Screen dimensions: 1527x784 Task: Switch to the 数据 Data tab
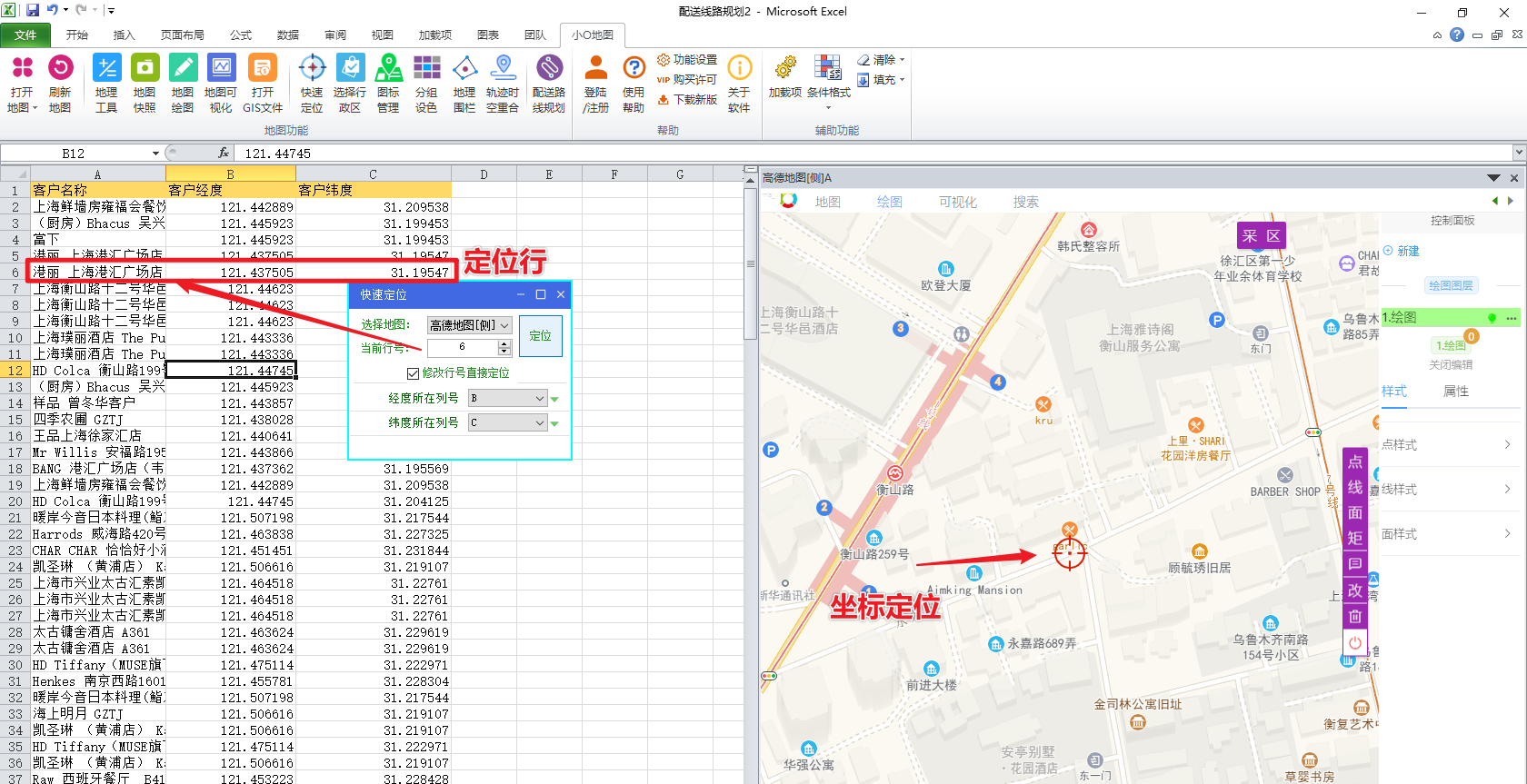288,35
